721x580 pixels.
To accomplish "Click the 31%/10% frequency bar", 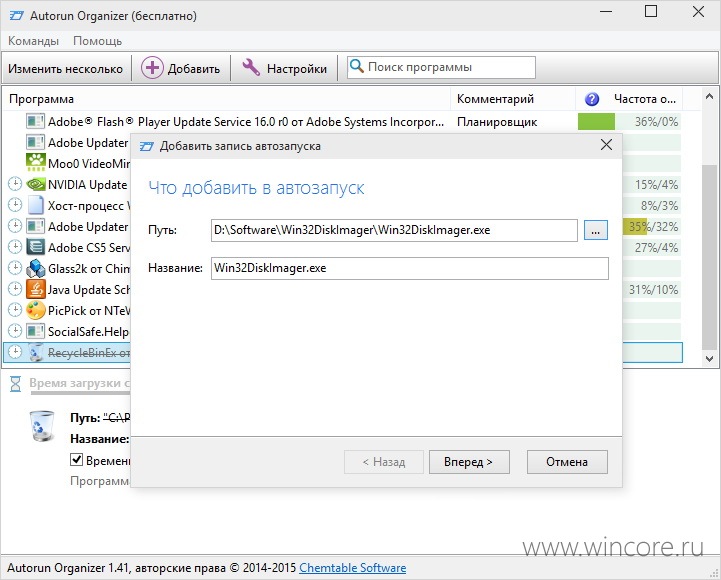I will [x=652, y=290].
